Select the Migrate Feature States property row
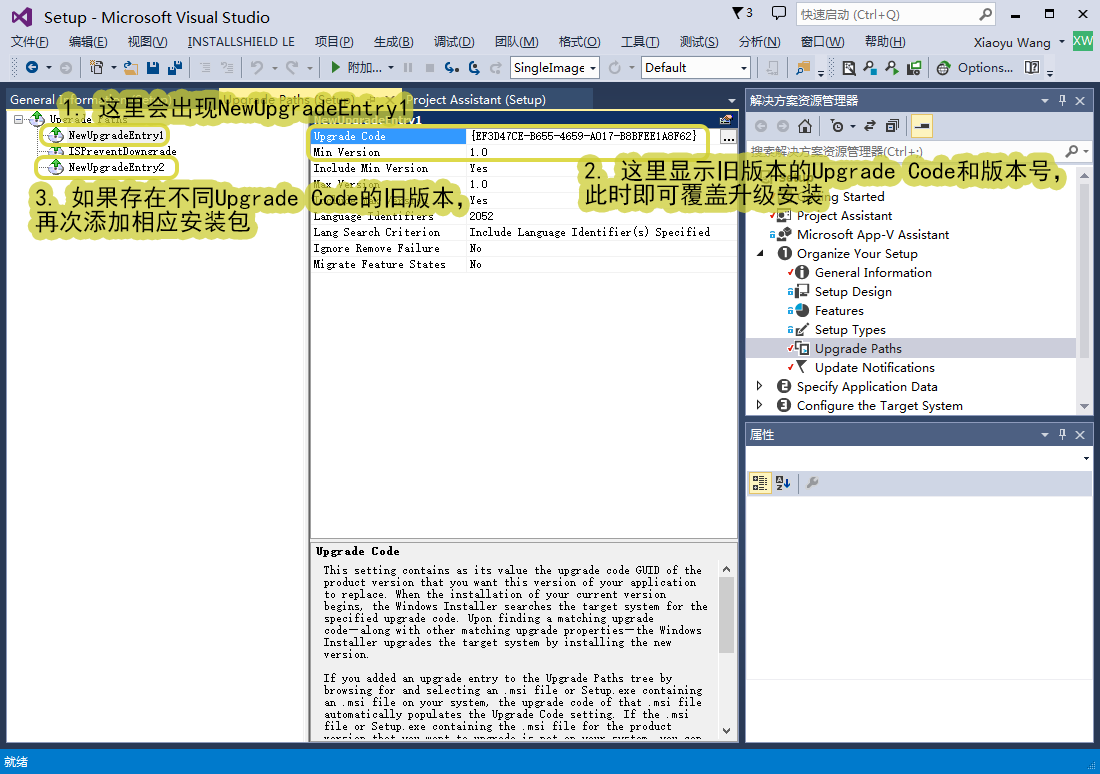Viewport: 1100px width, 774px height. coord(523,265)
